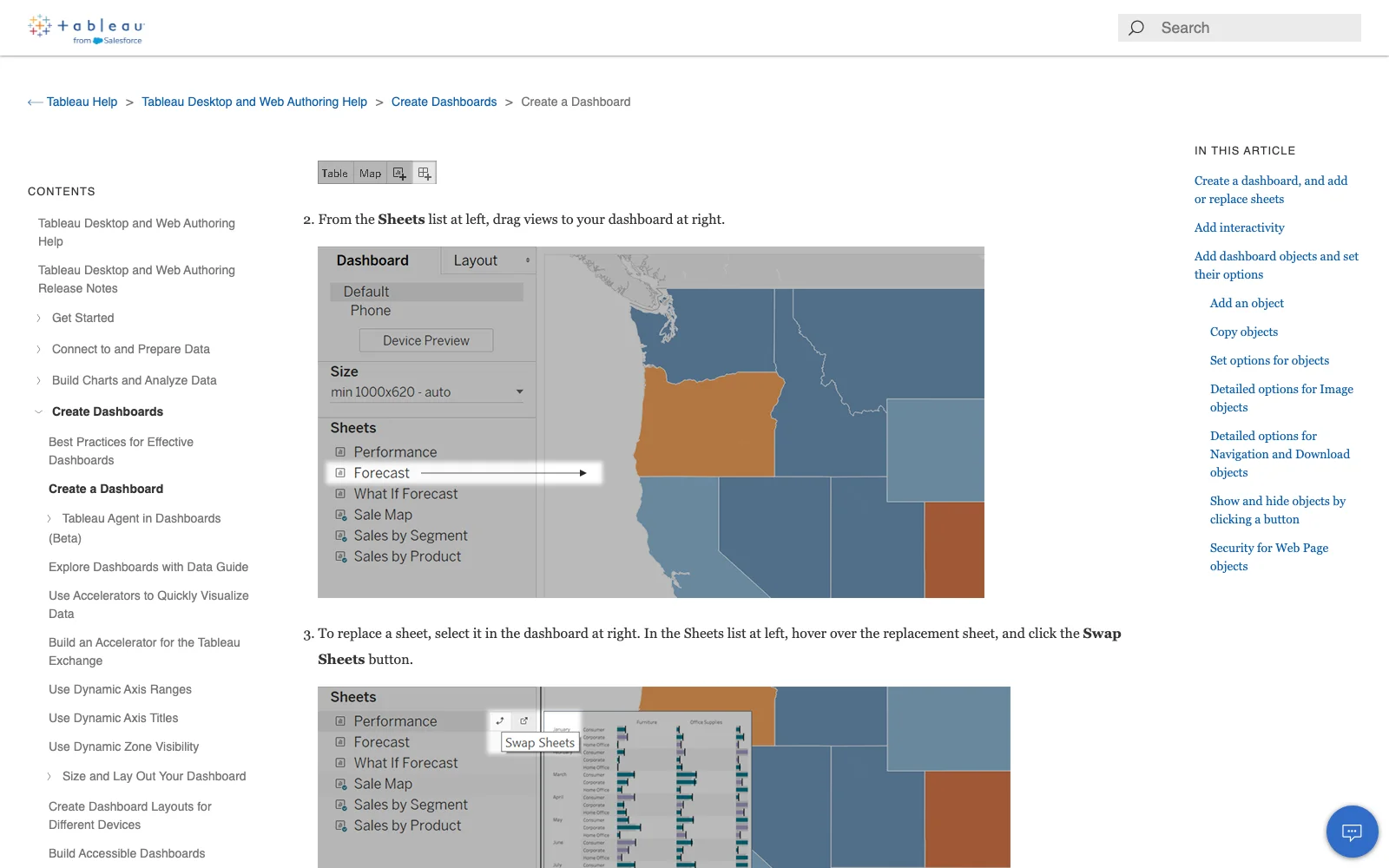Jump to Show and hide objects by button
1389x868 pixels.
1278,510
